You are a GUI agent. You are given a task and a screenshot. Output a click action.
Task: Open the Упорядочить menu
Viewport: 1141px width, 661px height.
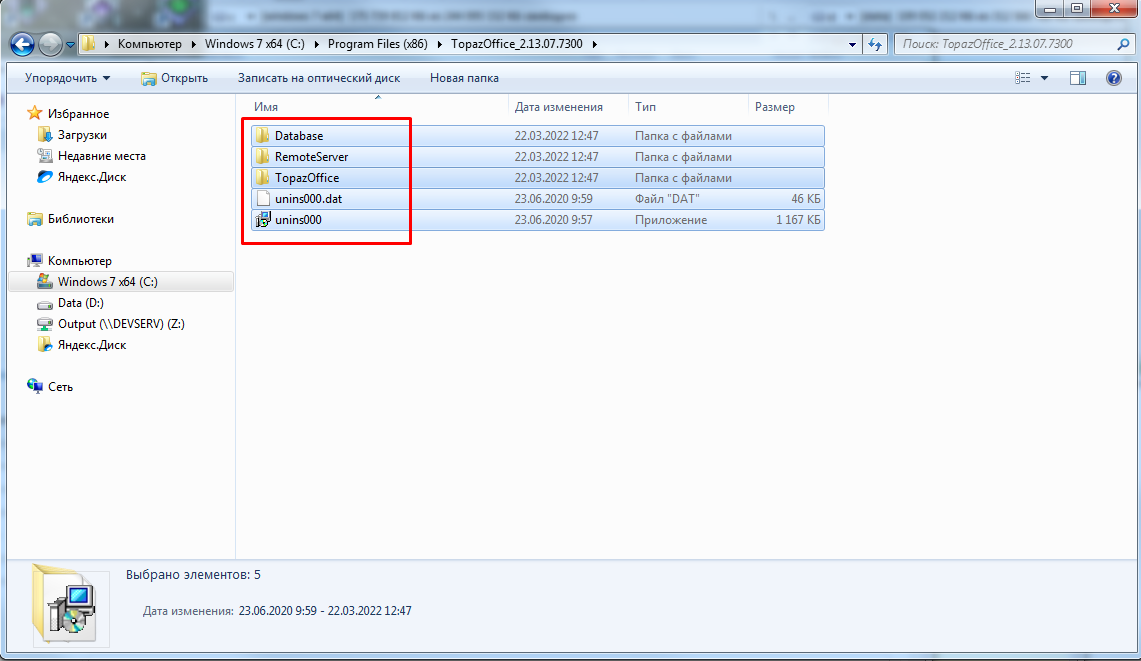pos(67,78)
